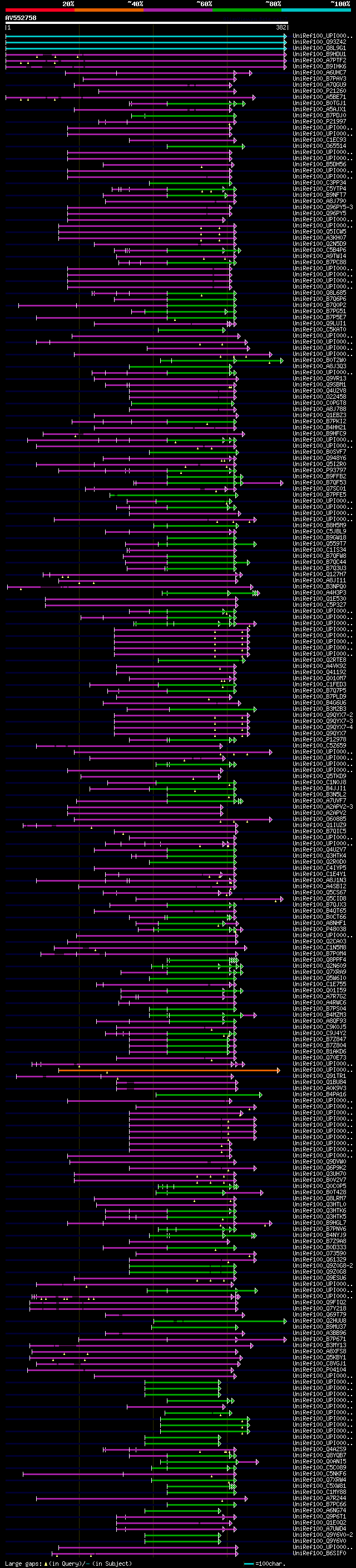
Task: Select the UniRef100_Q8PPF4 label
Action: pyautogui.click(x=319, y=959)
